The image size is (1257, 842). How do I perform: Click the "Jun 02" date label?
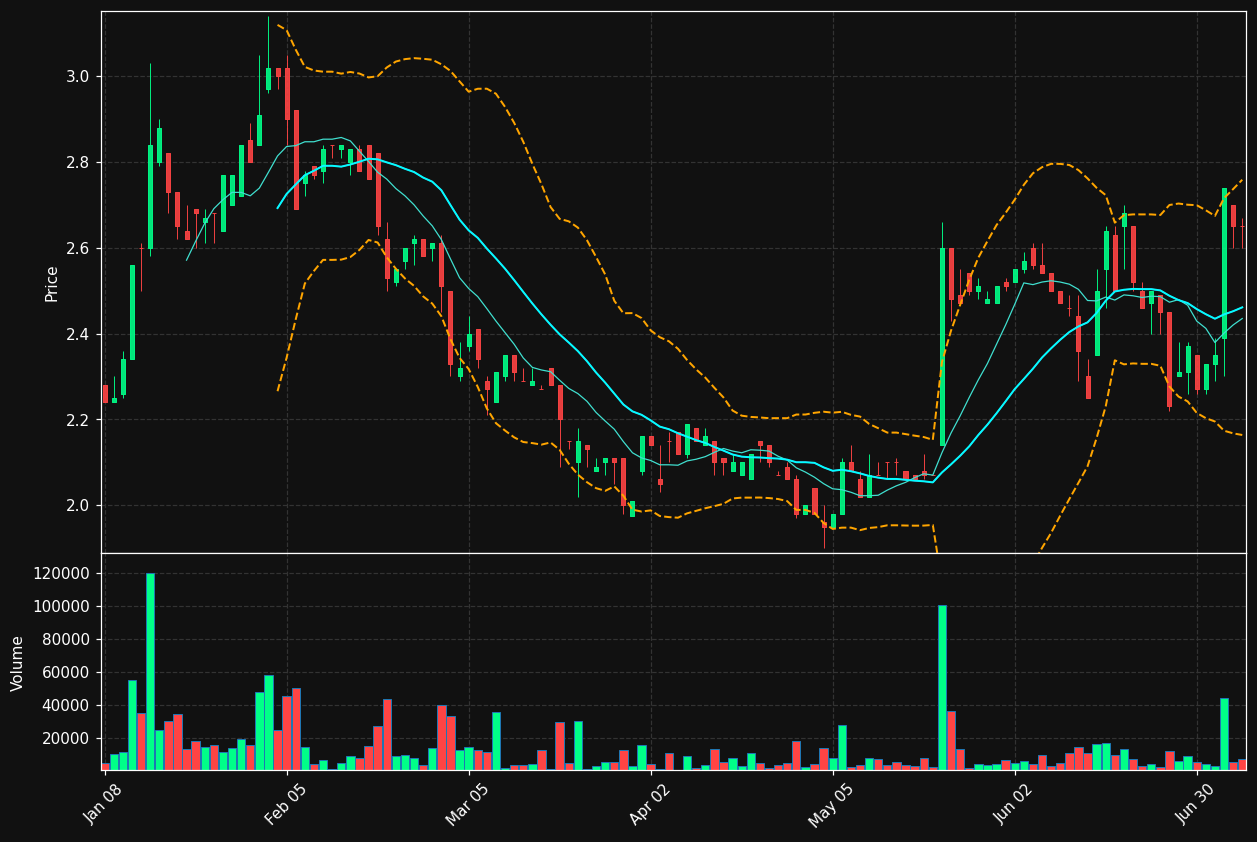[x=1014, y=803]
